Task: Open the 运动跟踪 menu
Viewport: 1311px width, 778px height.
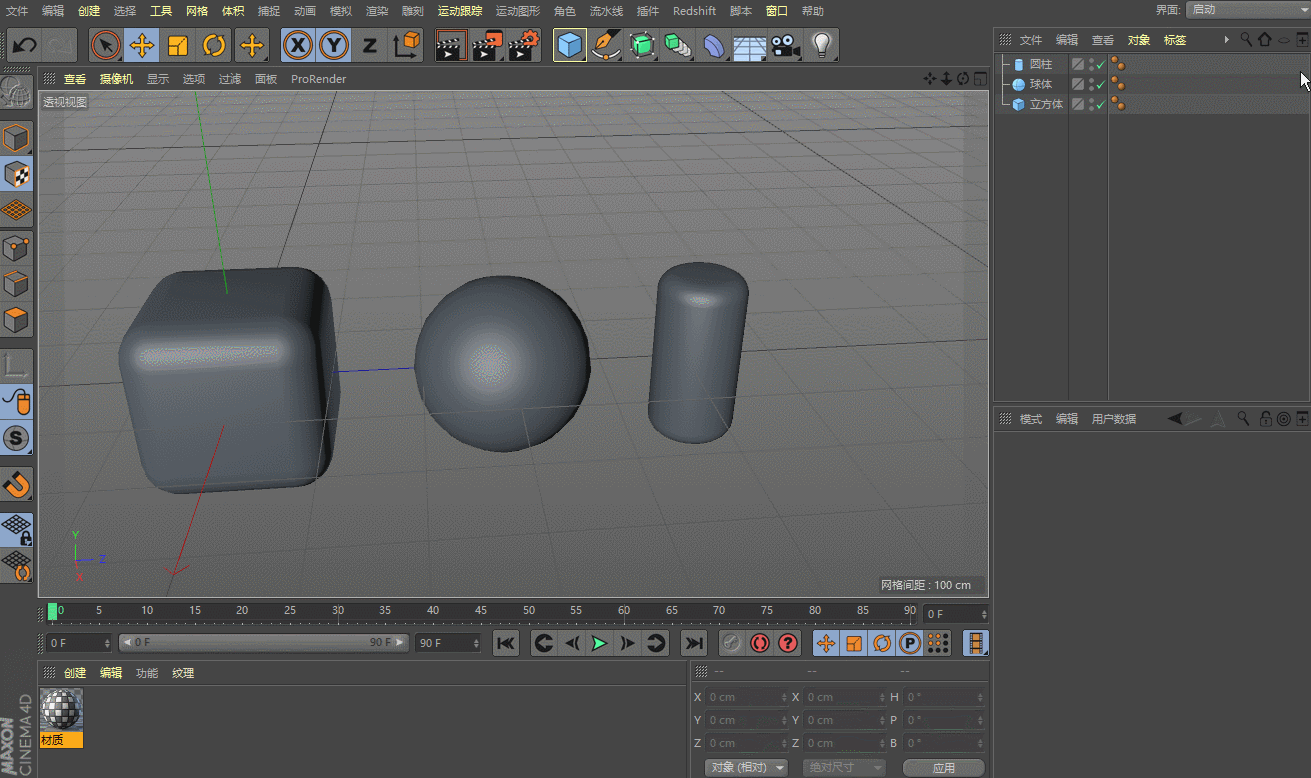Action: tap(459, 11)
